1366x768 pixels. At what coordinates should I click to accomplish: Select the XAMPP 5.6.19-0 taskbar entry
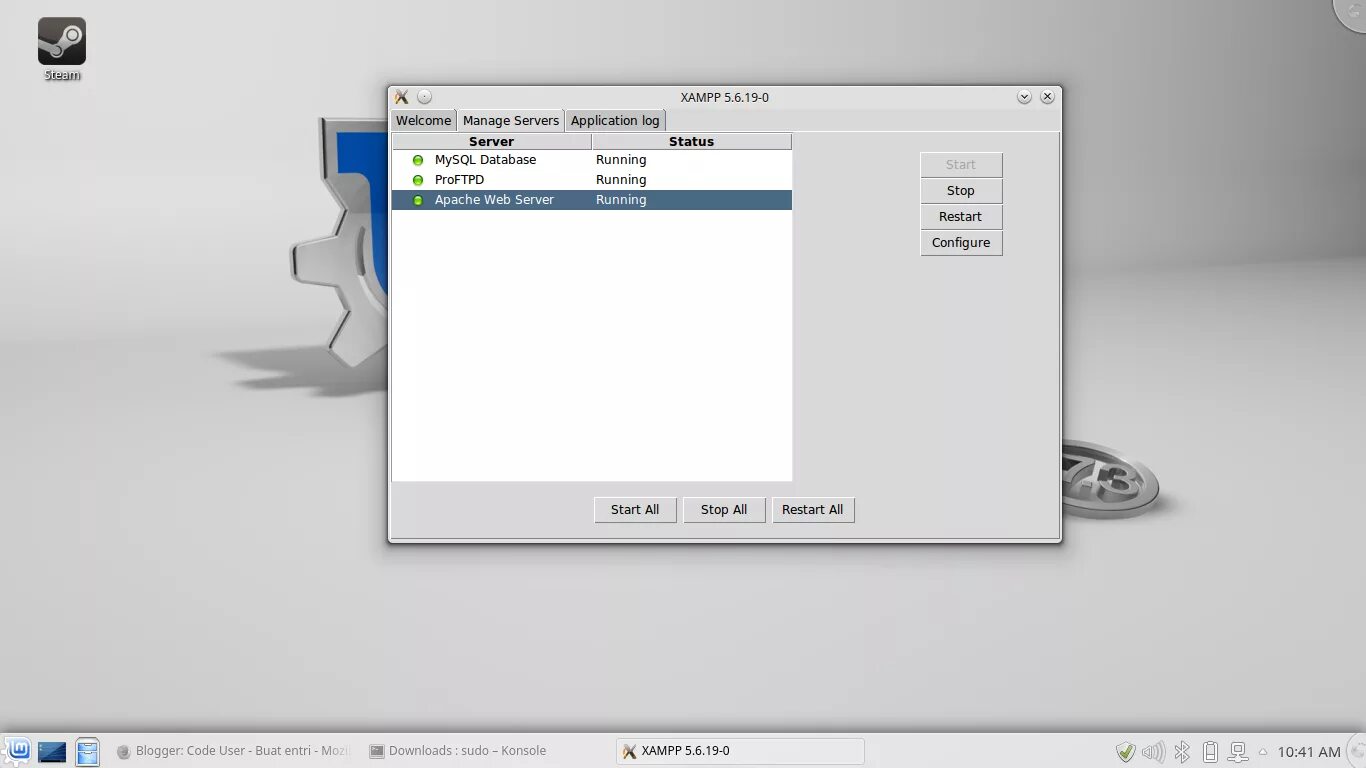[740, 751]
